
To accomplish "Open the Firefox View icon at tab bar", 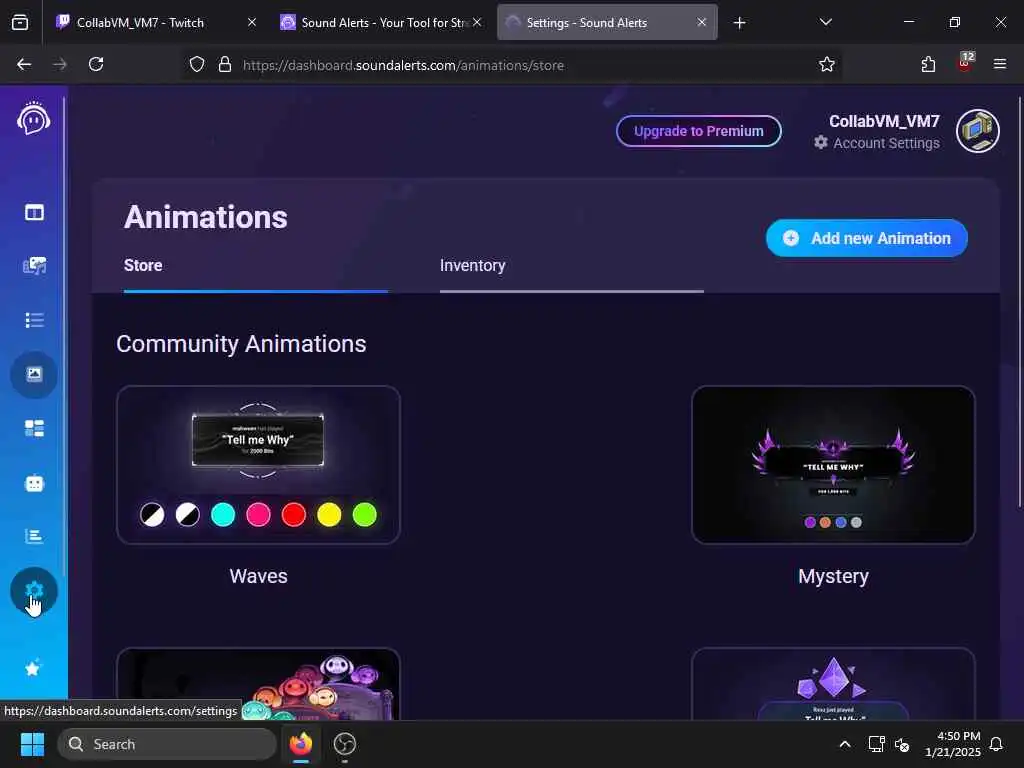I will tap(20, 23).
